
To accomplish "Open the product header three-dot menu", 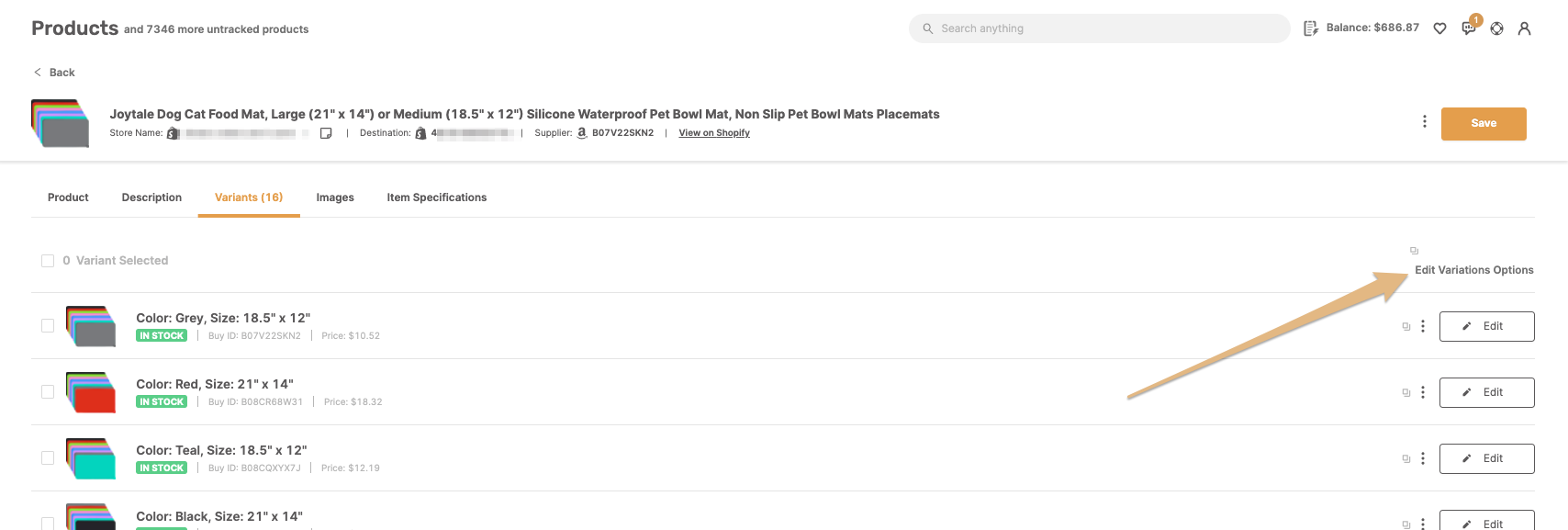I will [x=1425, y=122].
